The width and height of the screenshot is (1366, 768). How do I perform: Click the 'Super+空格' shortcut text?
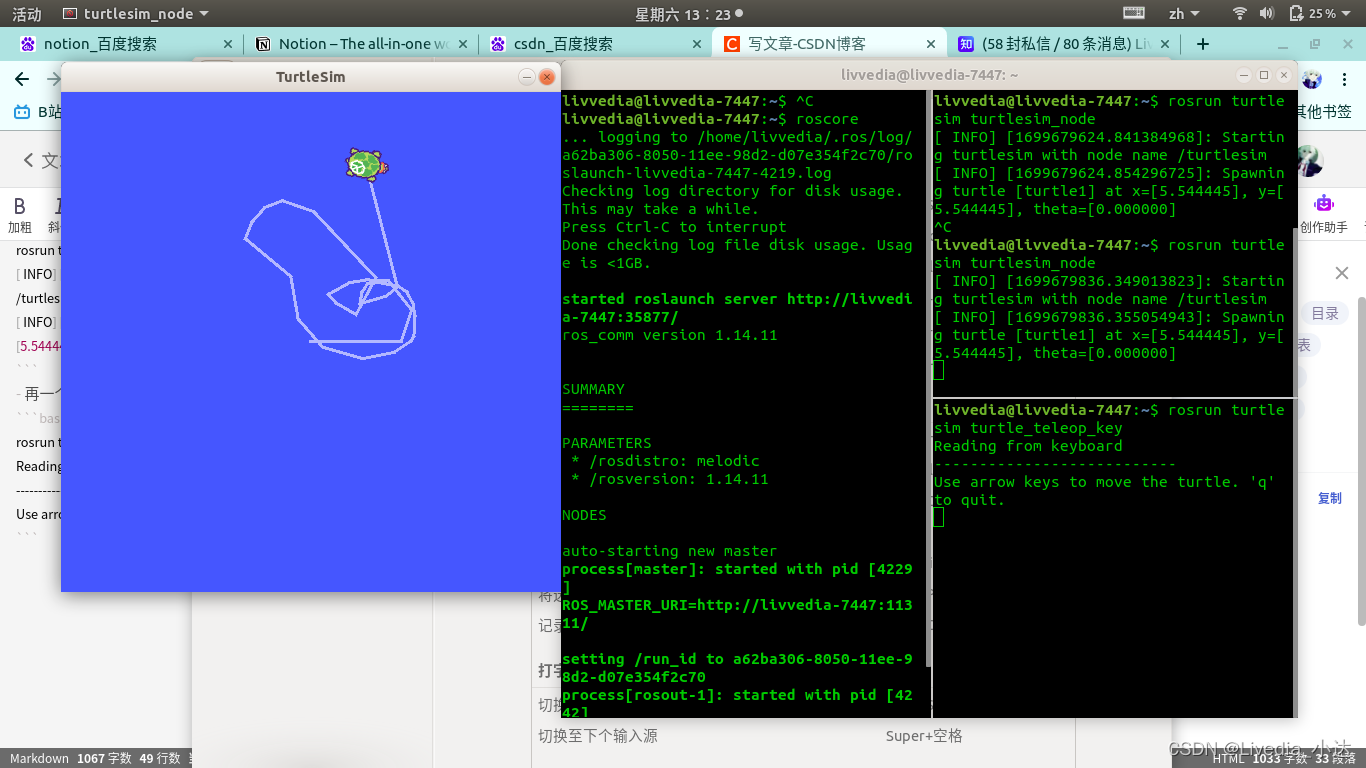point(924,736)
